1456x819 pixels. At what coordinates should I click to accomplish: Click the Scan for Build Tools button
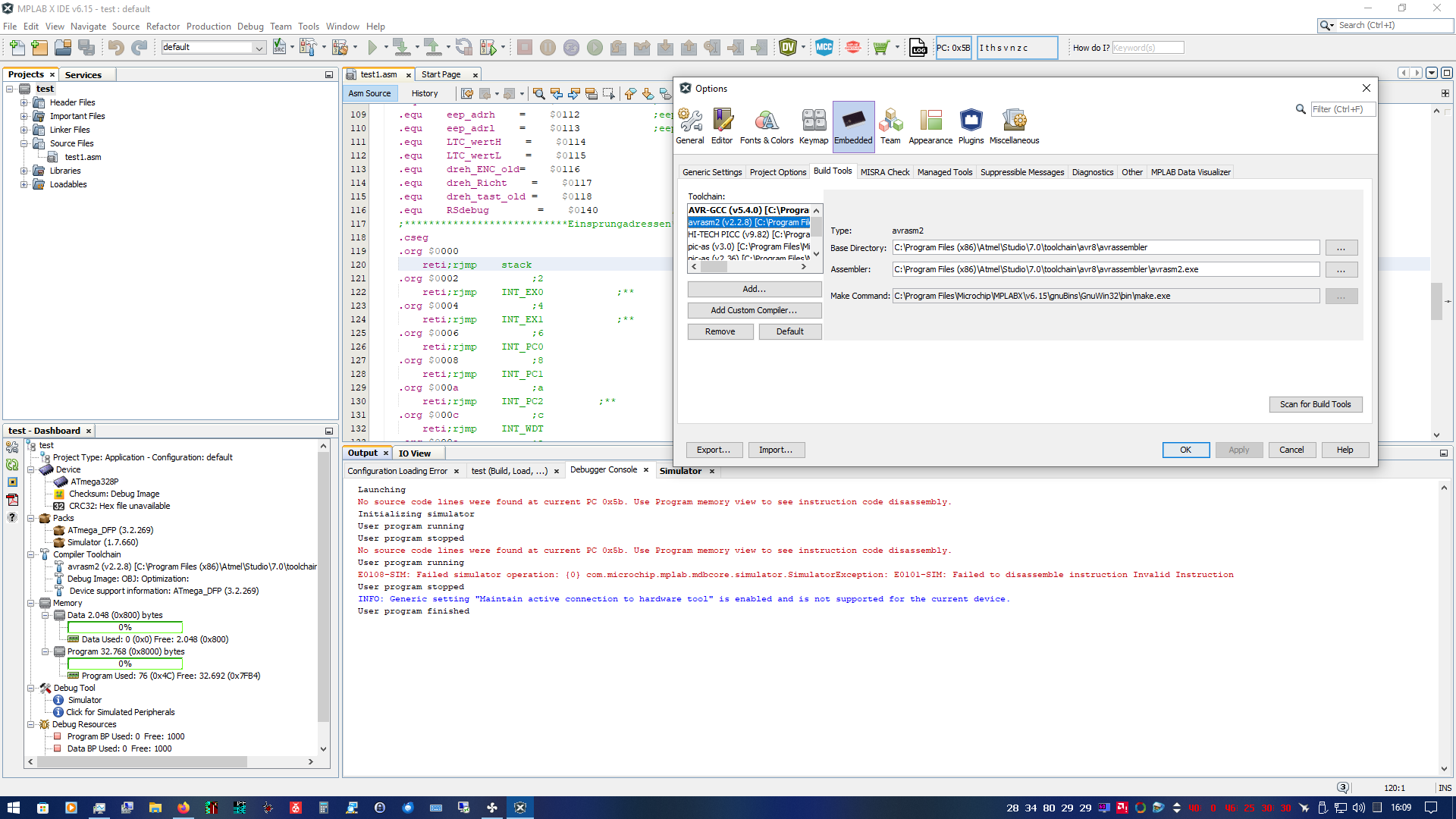point(1316,404)
